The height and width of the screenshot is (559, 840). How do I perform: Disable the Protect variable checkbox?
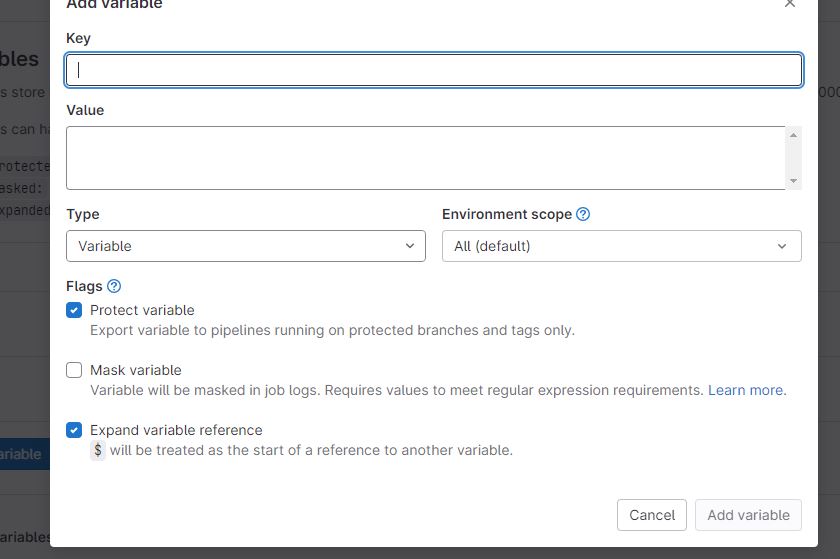tap(74, 310)
